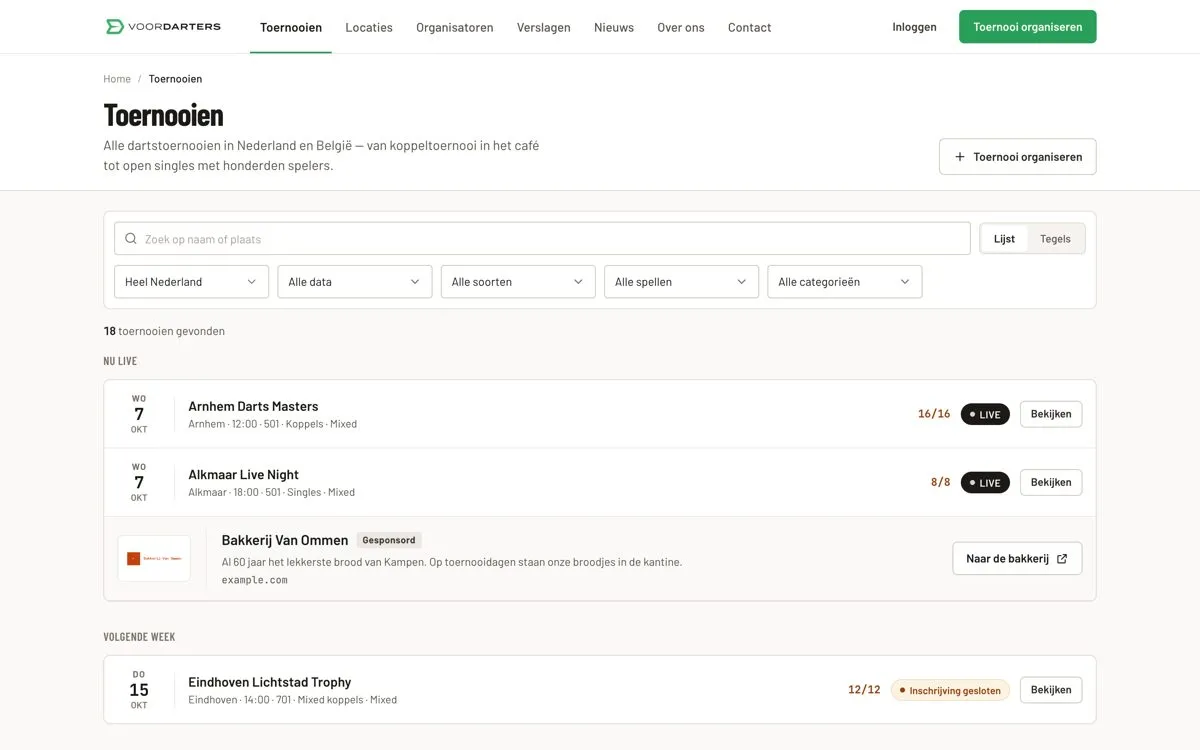Click the 12/12 participant count

click(x=864, y=690)
